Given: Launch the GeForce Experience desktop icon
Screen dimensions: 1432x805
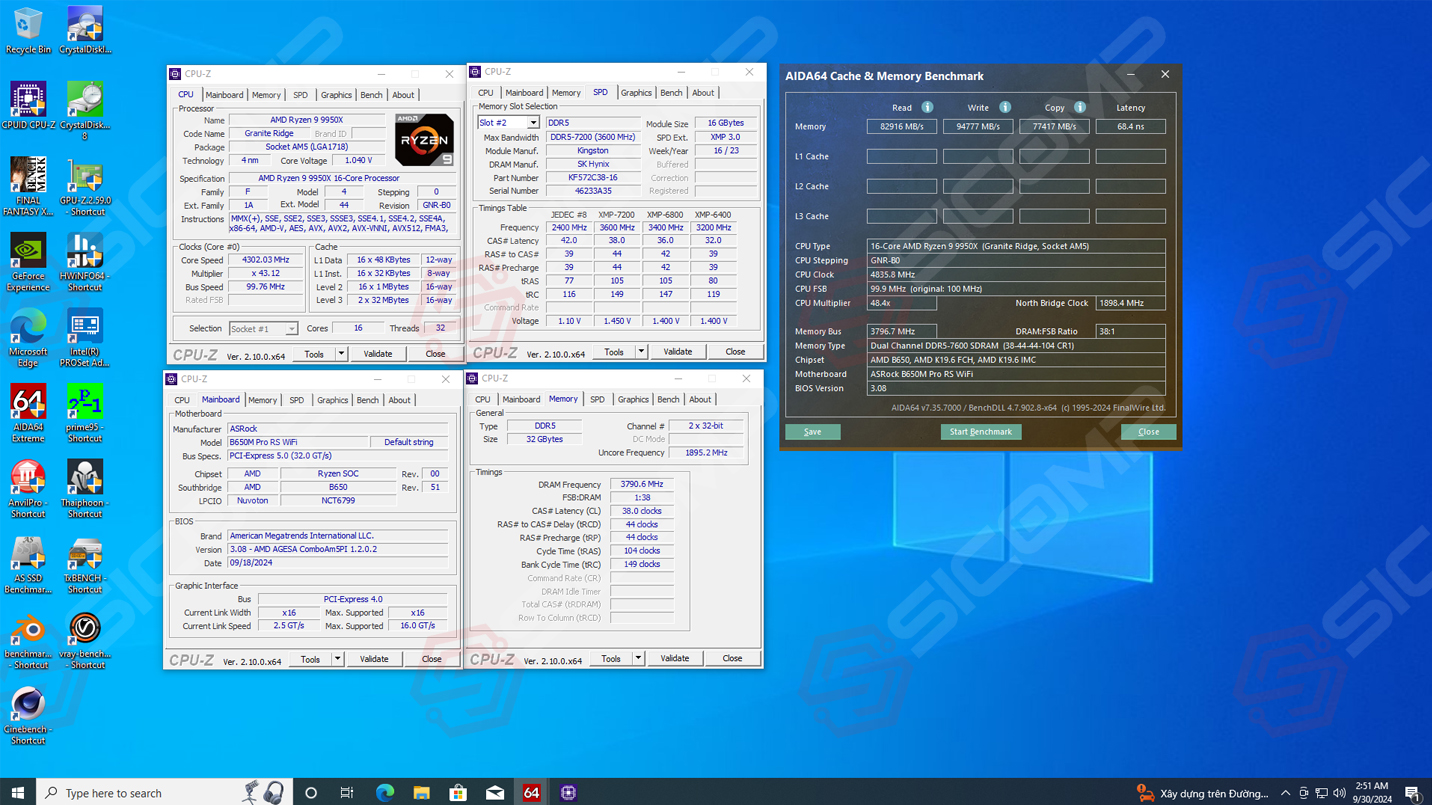Looking at the screenshot, I should pos(28,253).
